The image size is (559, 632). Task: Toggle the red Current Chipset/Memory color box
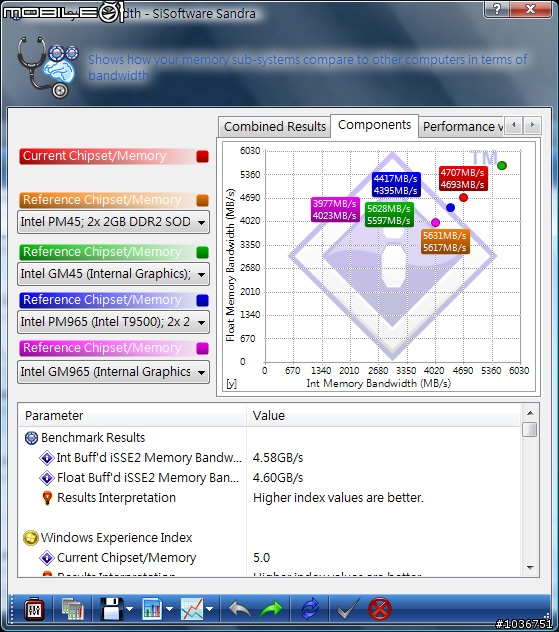(x=202, y=156)
